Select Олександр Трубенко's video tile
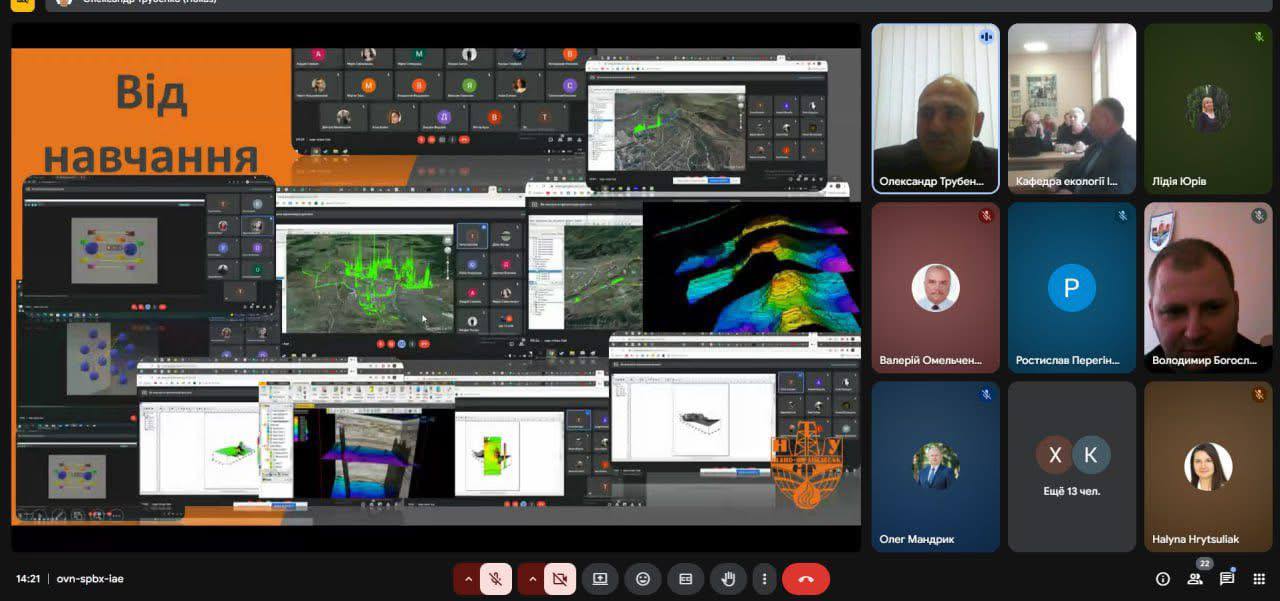 (x=935, y=108)
